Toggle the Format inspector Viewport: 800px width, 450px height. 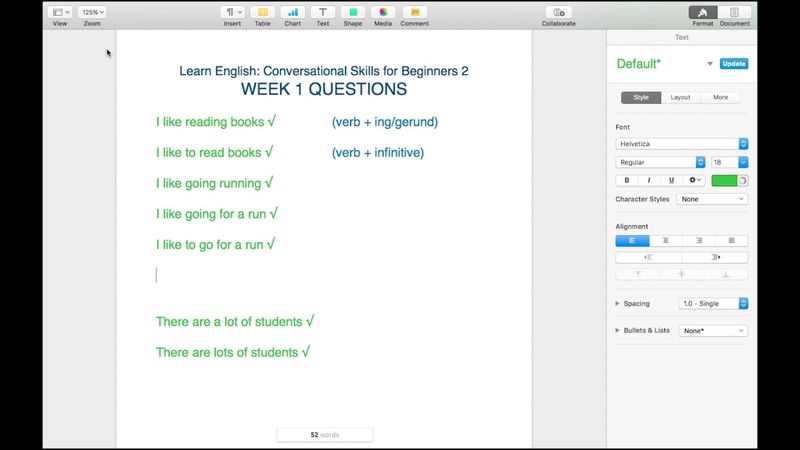(703, 12)
